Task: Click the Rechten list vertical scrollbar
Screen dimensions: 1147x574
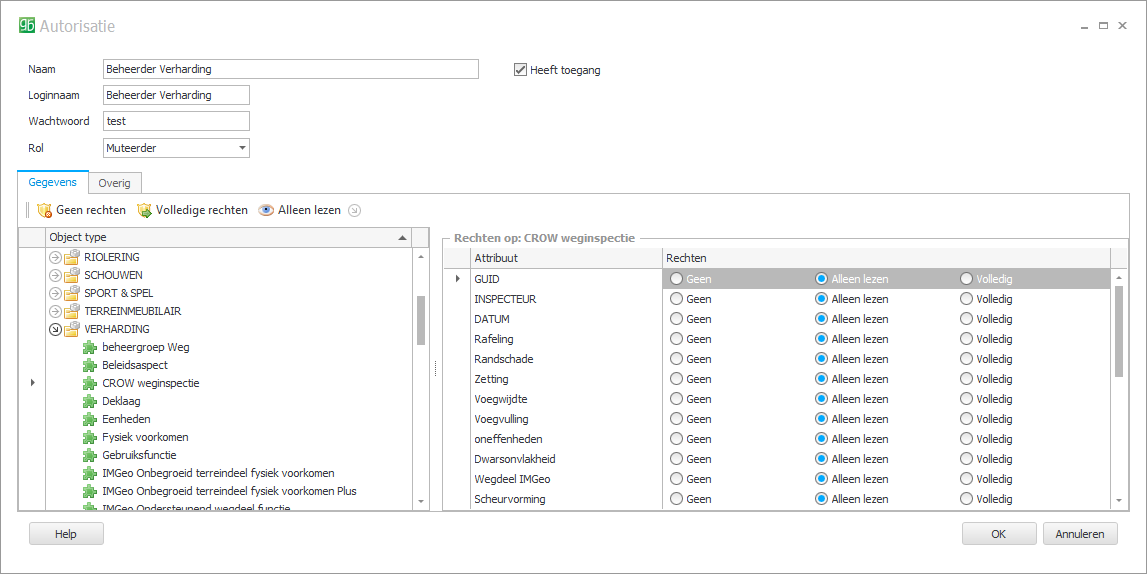Action: click(x=1118, y=330)
